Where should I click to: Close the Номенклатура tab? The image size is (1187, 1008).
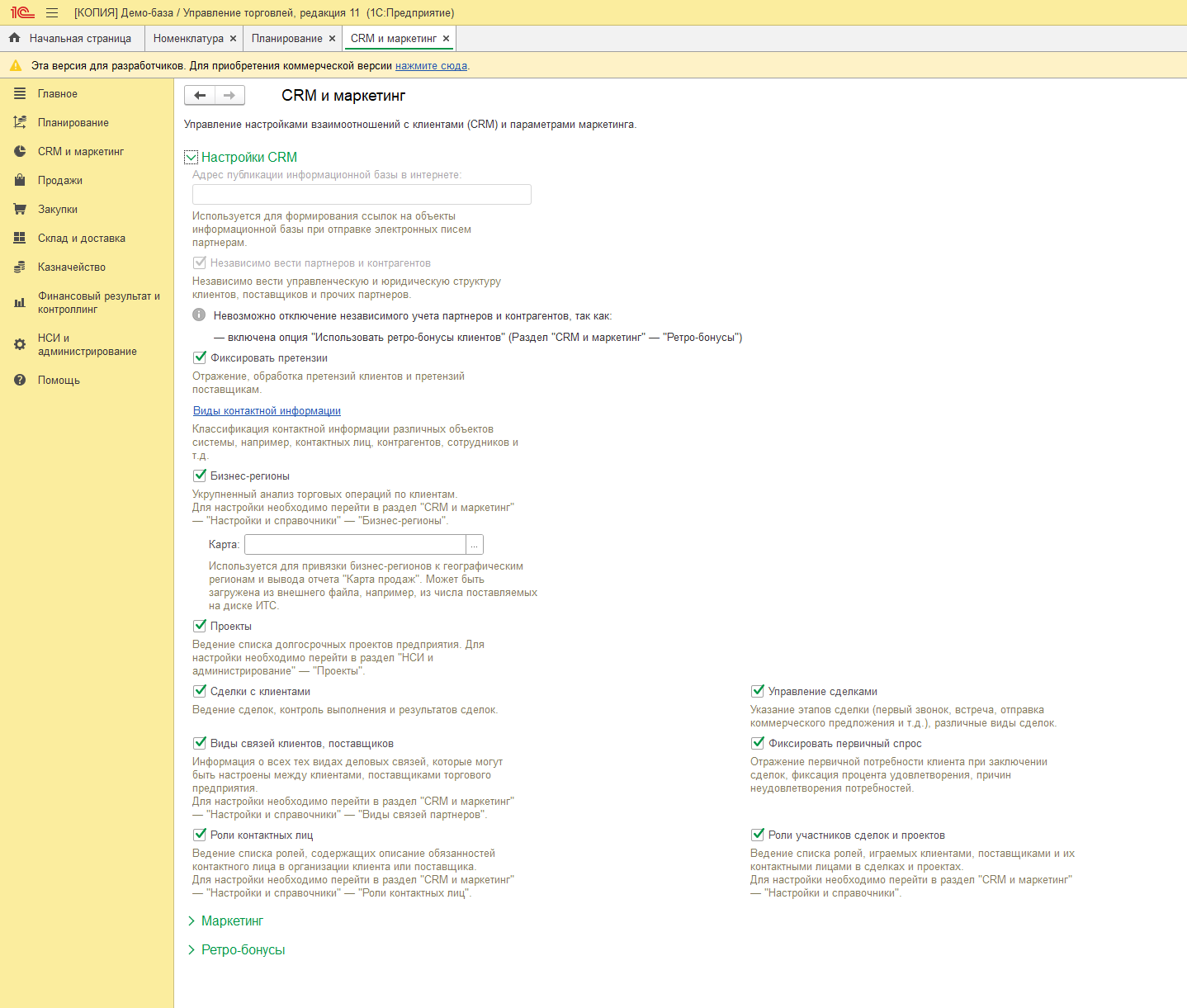click(x=234, y=39)
